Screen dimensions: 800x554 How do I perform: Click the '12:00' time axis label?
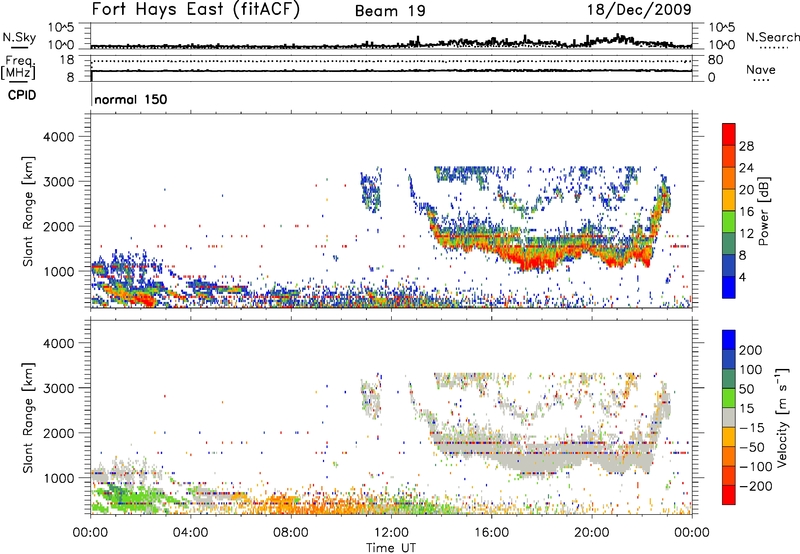pos(391,533)
